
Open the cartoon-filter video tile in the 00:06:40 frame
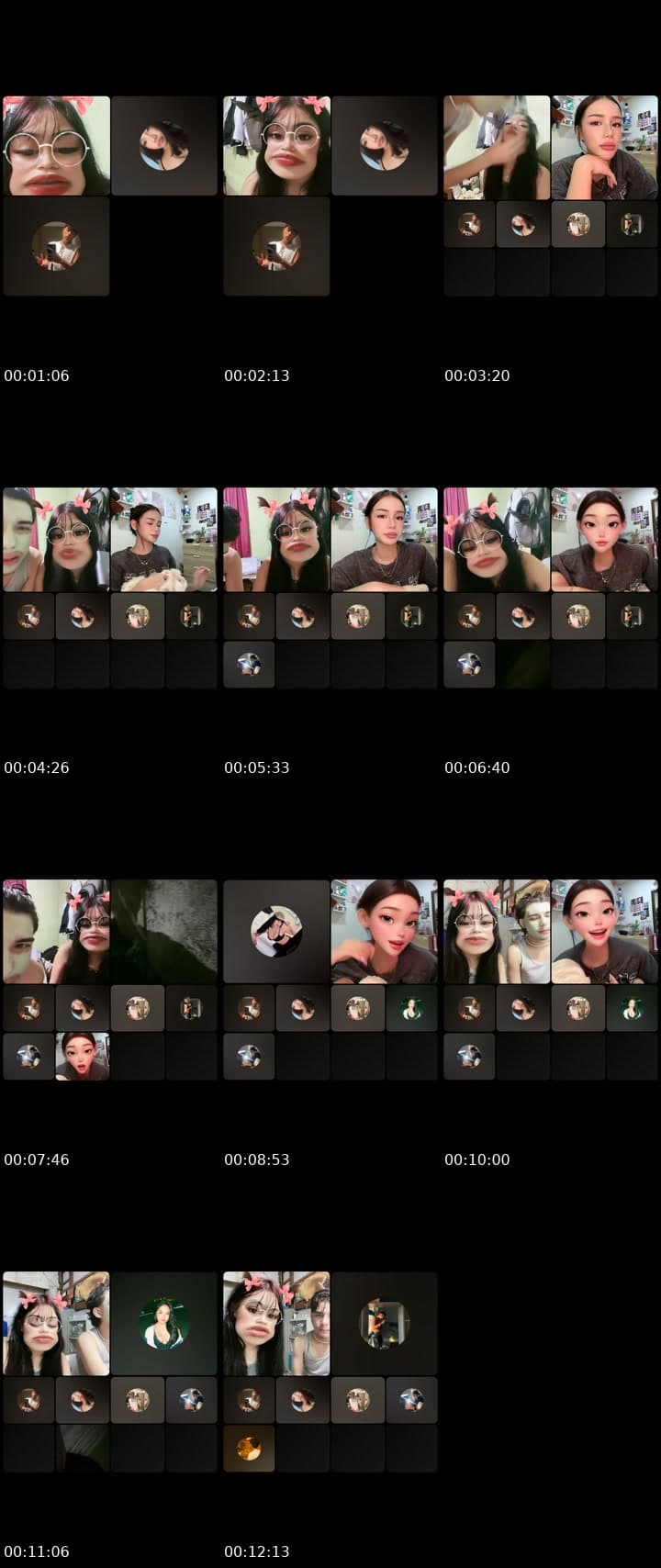click(x=605, y=540)
